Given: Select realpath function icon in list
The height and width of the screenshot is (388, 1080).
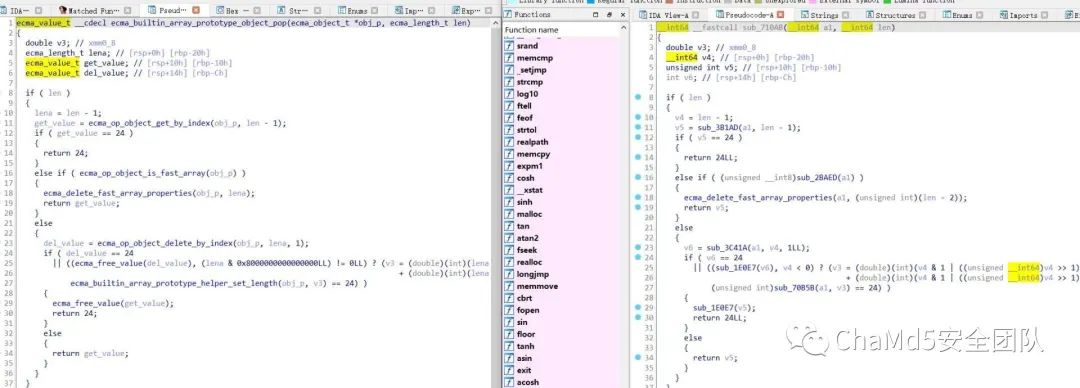Looking at the screenshot, I should point(510,142).
